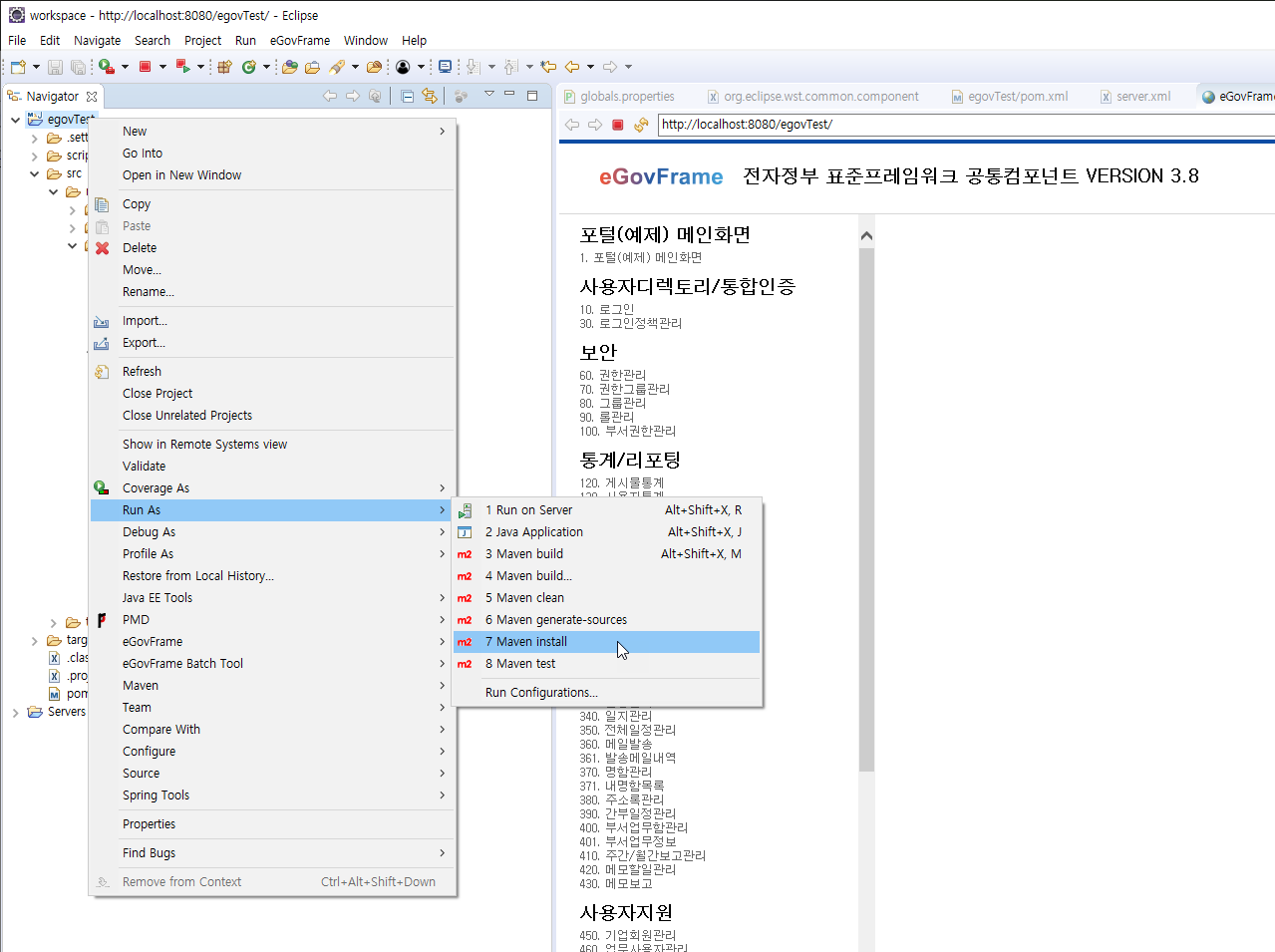Viewport: 1275px width, 952px height.
Task: Click the Last Edit Location toolbar icon
Action: pos(548,67)
